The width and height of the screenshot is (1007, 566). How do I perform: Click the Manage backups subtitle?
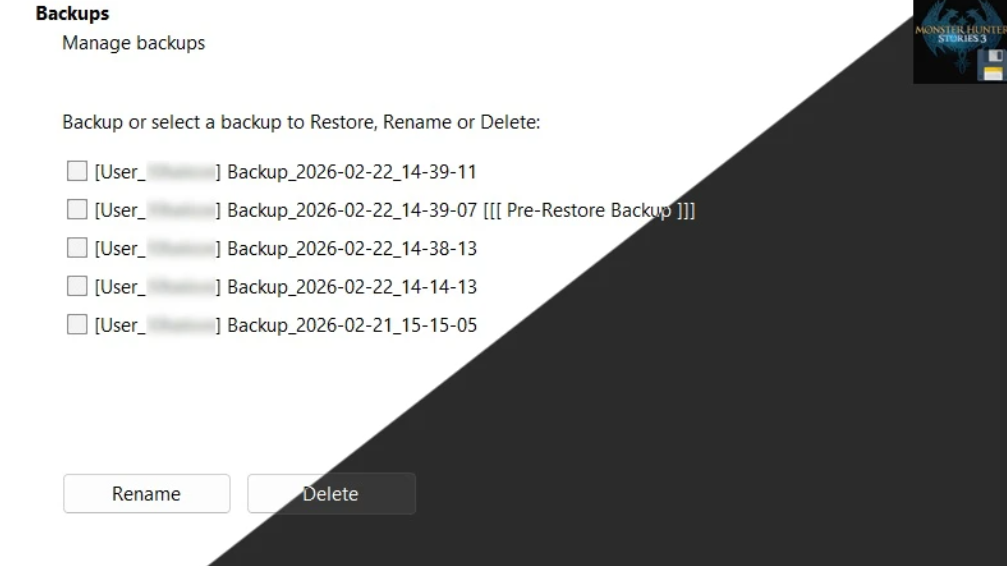tap(133, 43)
